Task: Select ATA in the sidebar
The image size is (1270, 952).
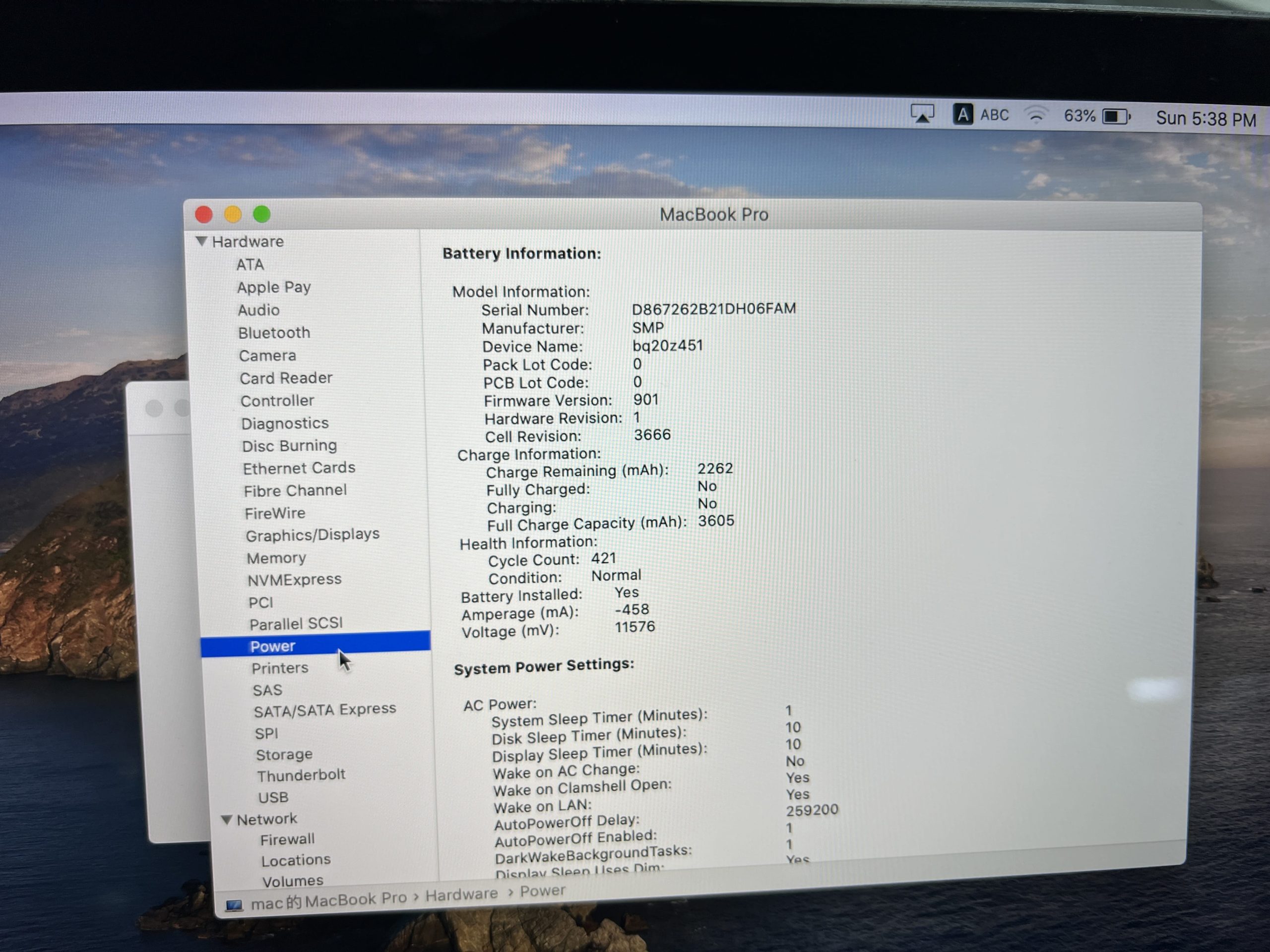Action: (251, 265)
